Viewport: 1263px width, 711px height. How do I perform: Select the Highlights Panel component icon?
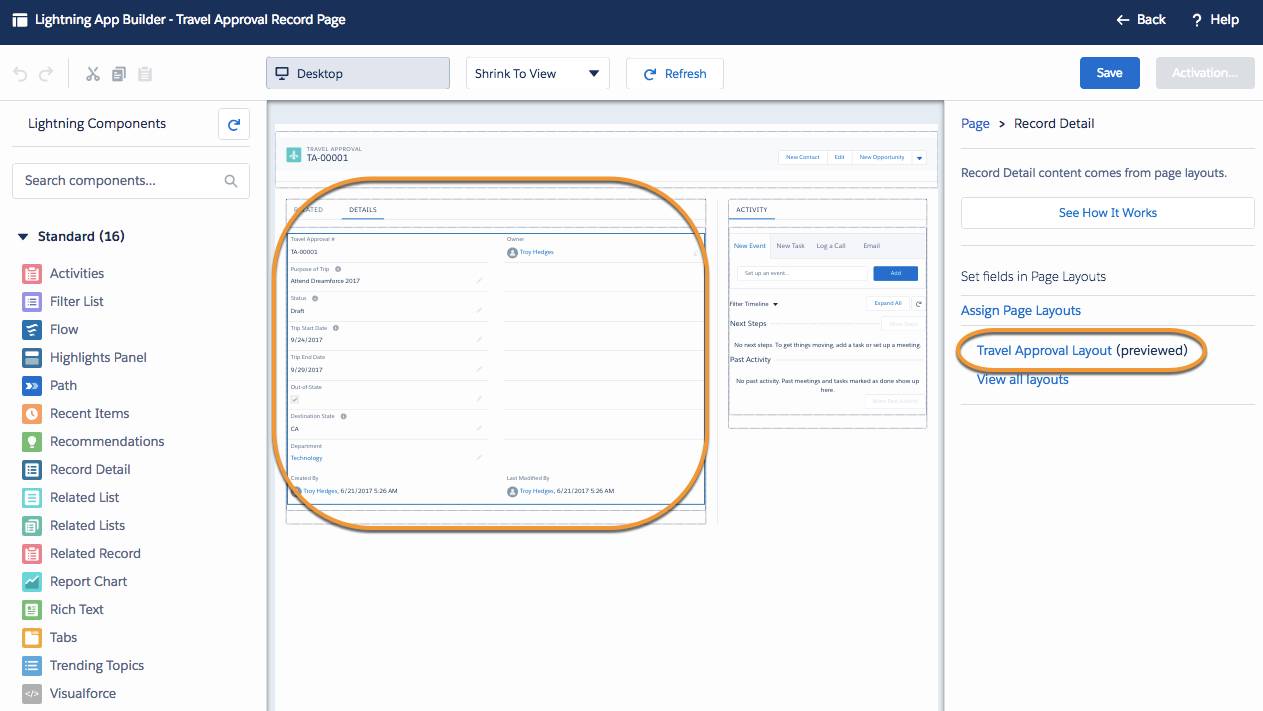point(32,357)
